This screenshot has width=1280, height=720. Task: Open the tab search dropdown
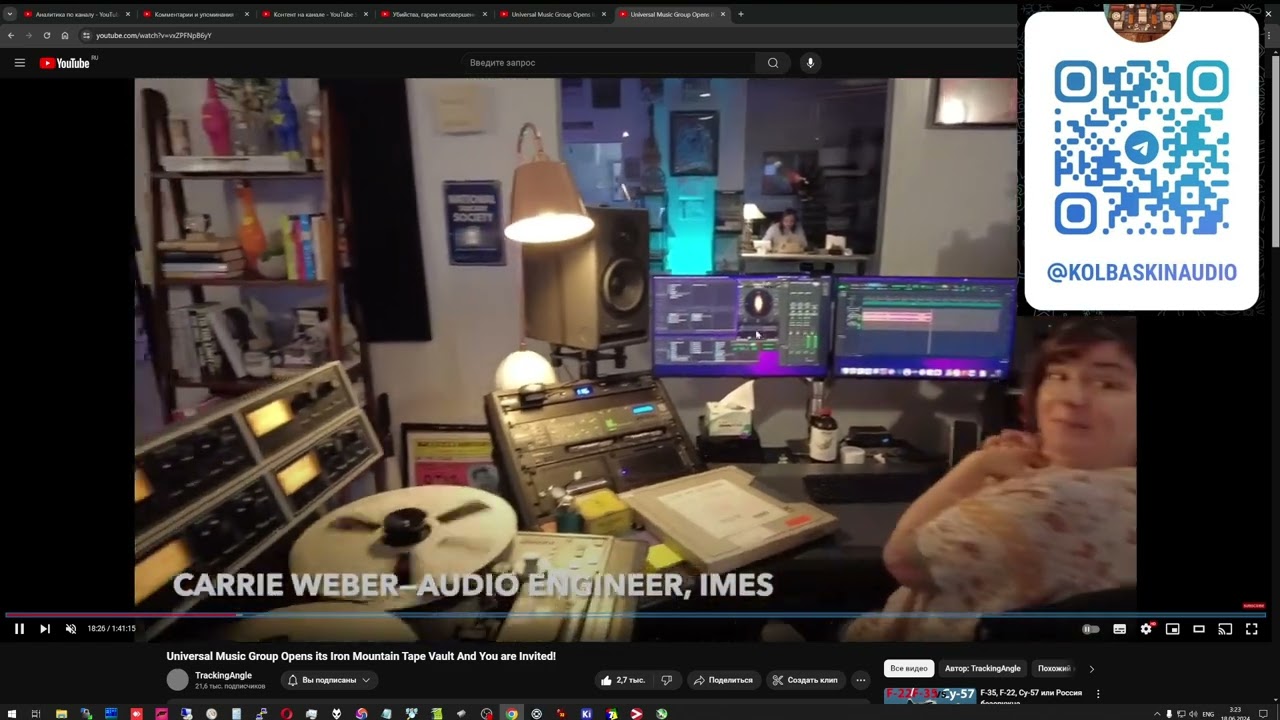10,15
